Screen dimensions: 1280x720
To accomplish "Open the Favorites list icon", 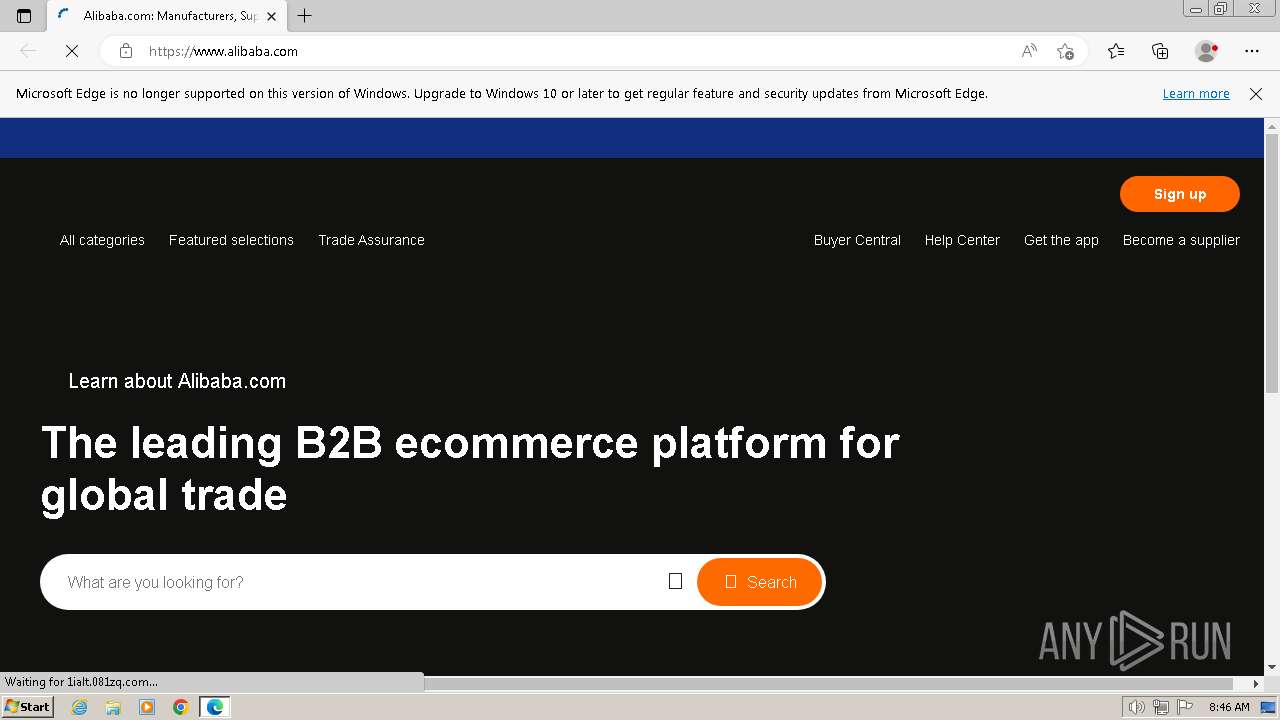I will (x=1116, y=51).
